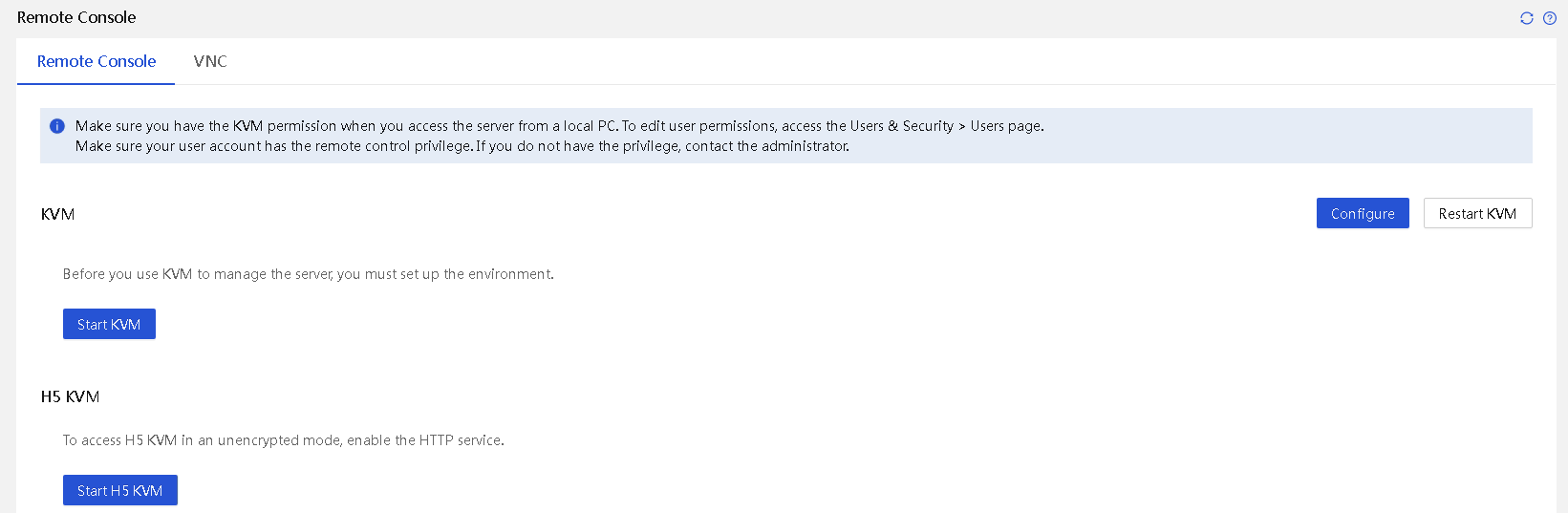Start the H5 KVM session
Screen dimensions: 1568x513
(x=120, y=490)
